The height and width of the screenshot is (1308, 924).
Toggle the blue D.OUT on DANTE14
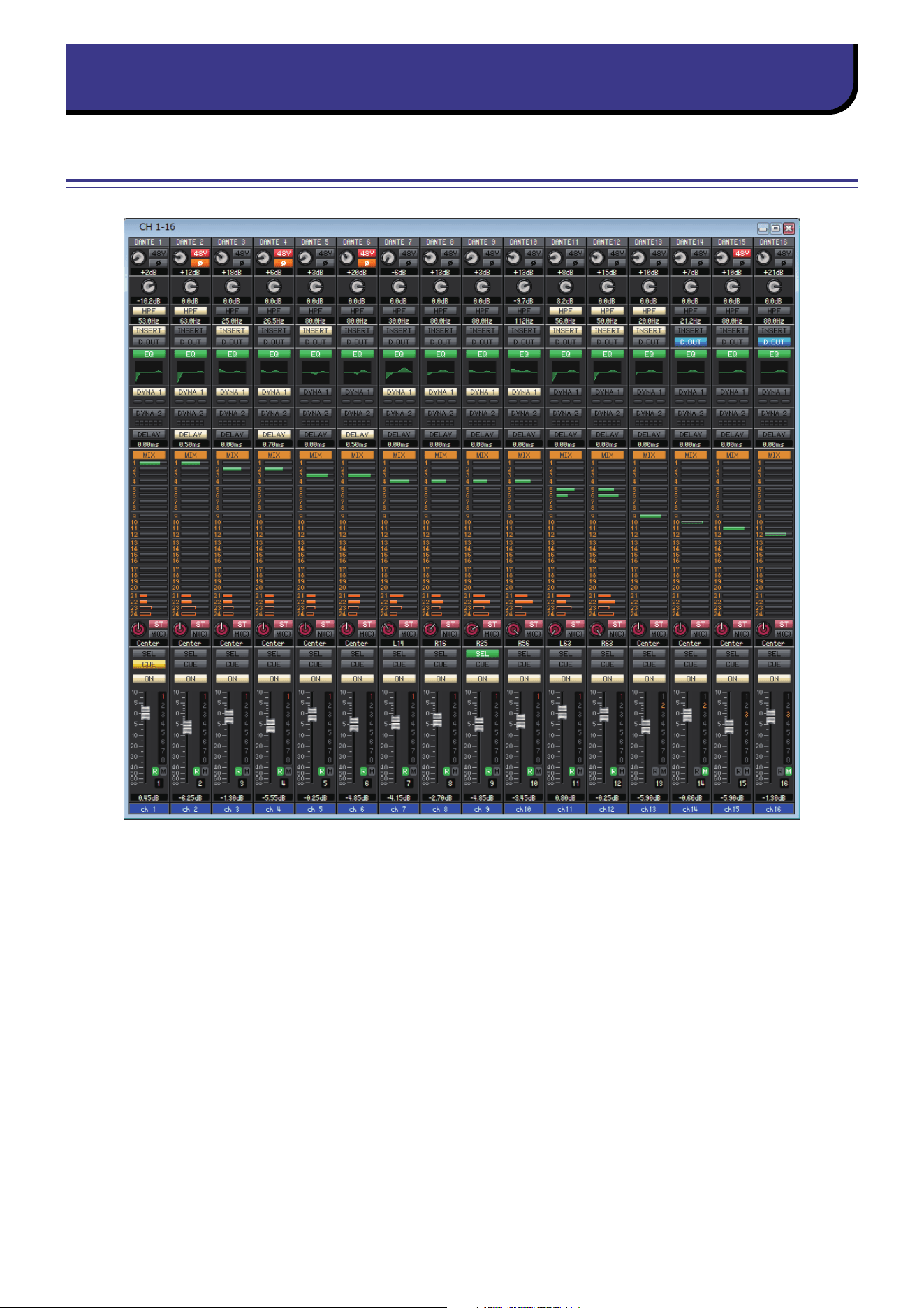coord(691,342)
